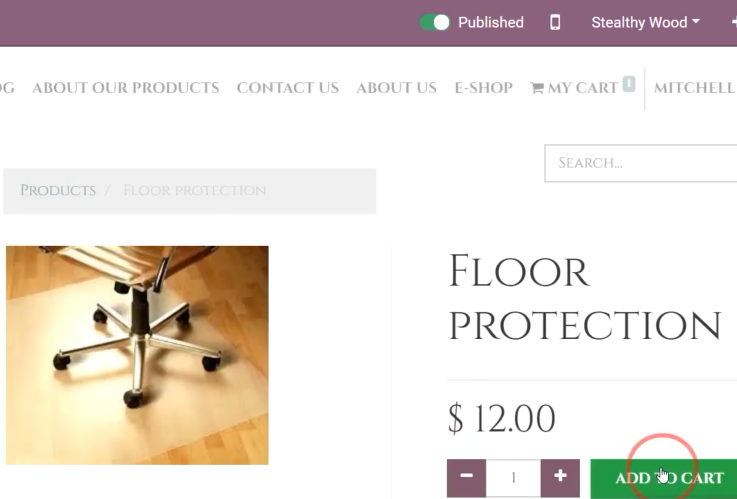Click Floor Protection breadcrumb item
This screenshot has height=499, width=737.
click(195, 190)
